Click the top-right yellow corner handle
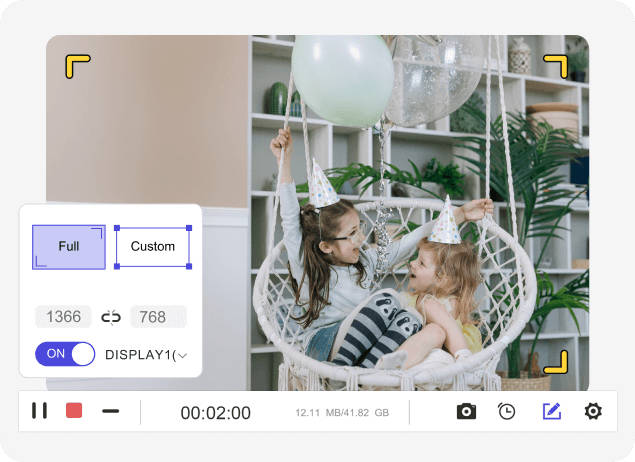Viewport: 635px width, 462px height. pyautogui.click(x=556, y=67)
